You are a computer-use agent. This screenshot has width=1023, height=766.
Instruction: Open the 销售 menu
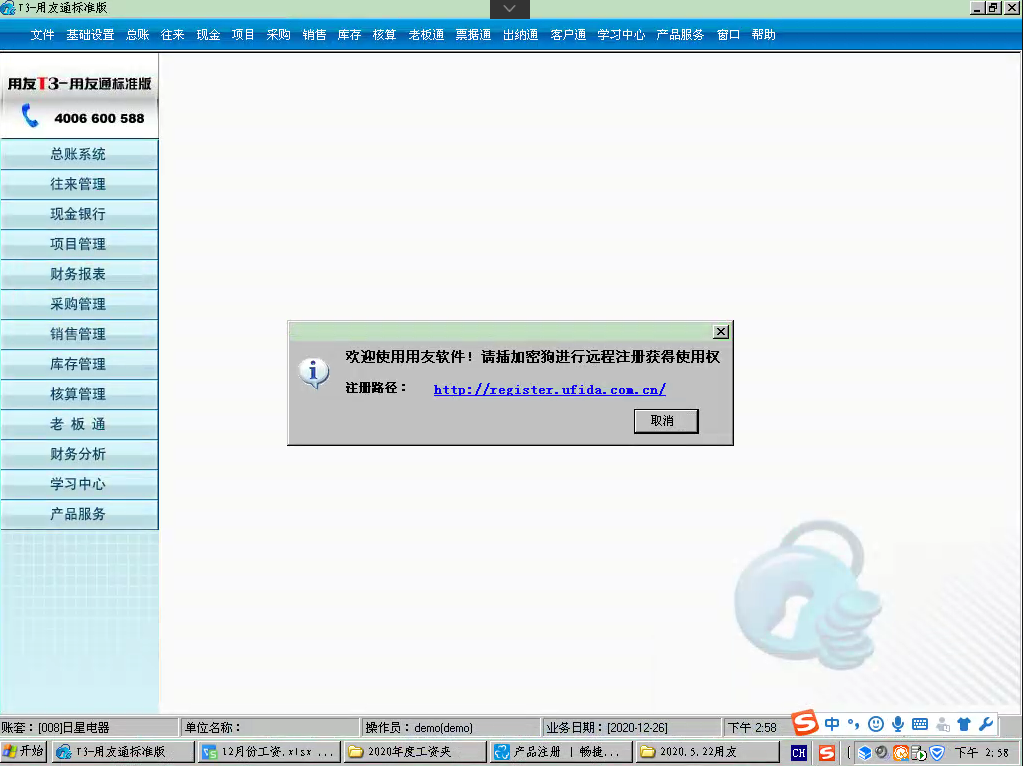[x=314, y=35]
